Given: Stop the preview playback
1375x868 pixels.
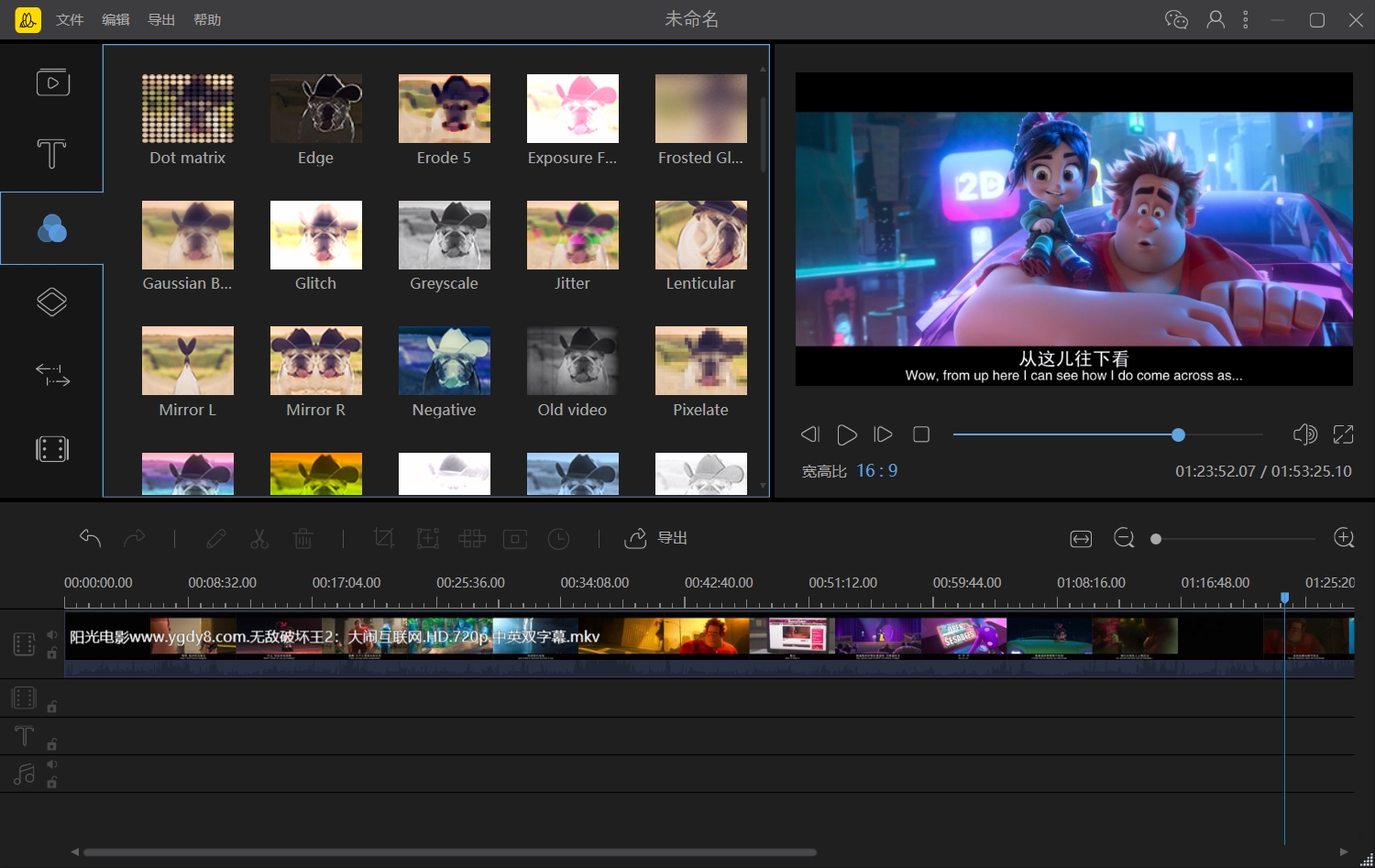Looking at the screenshot, I should point(921,434).
